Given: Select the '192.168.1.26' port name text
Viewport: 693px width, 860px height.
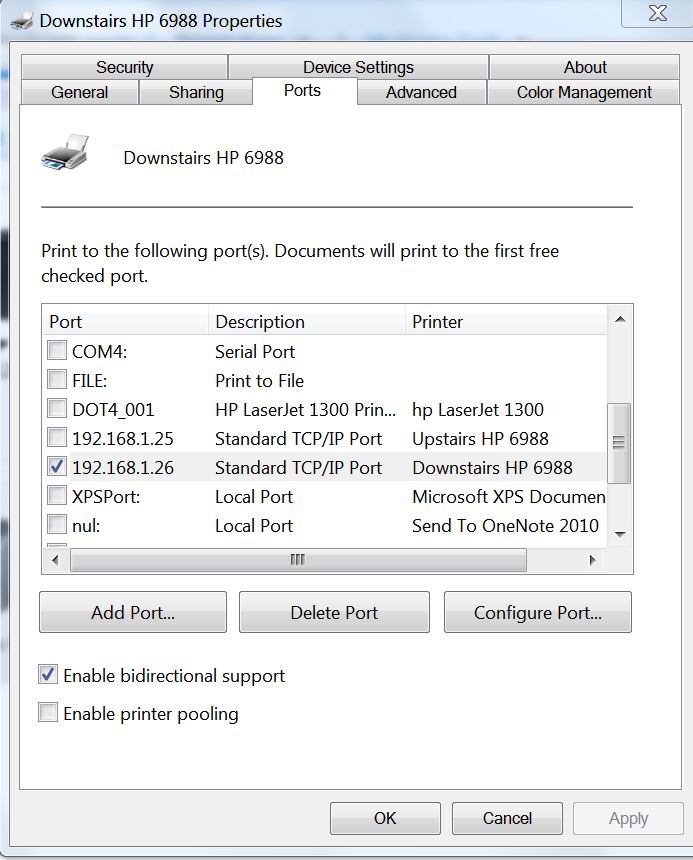Looking at the screenshot, I should pos(123,467).
